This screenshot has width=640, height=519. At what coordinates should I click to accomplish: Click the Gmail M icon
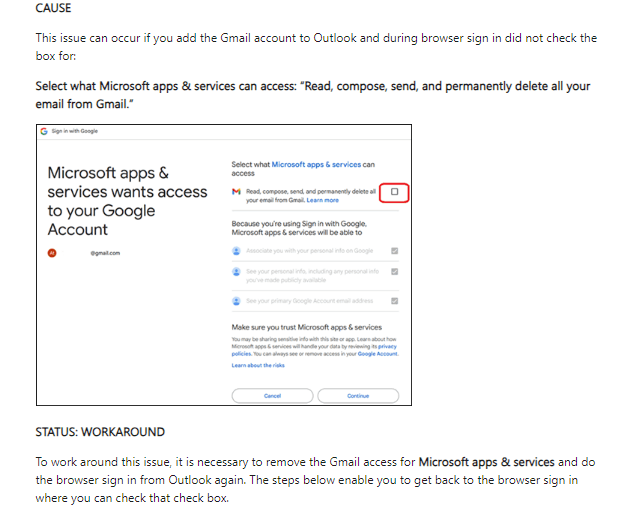(236, 191)
